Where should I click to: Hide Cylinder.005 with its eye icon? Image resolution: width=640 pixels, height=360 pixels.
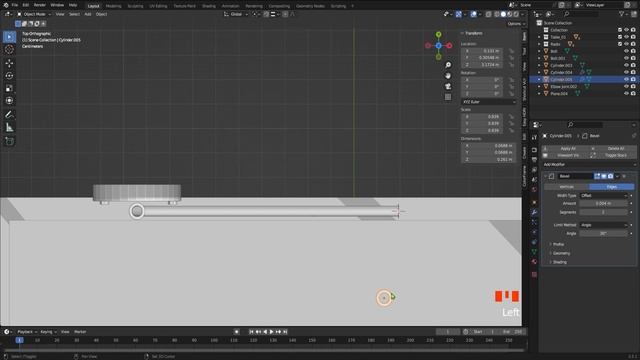pyautogui.click(x=626, y=79)
